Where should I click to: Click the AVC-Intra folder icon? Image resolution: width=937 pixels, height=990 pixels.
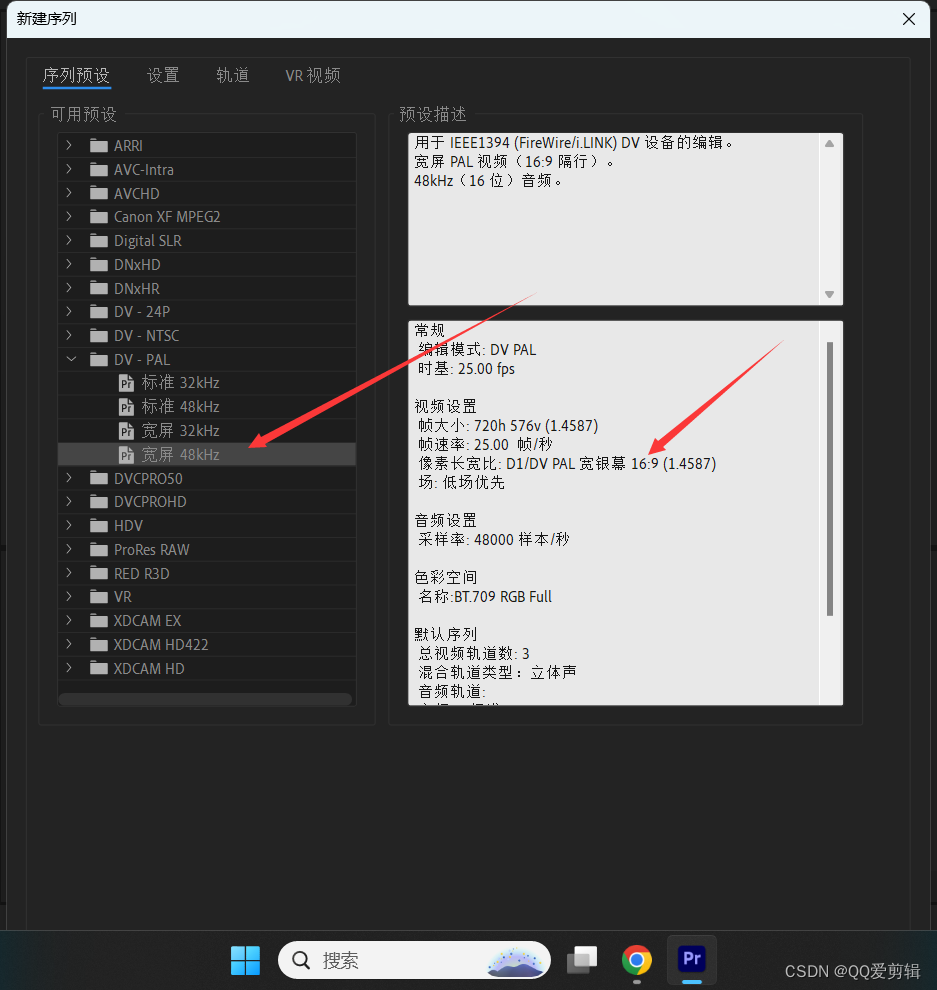click(98, 170)
